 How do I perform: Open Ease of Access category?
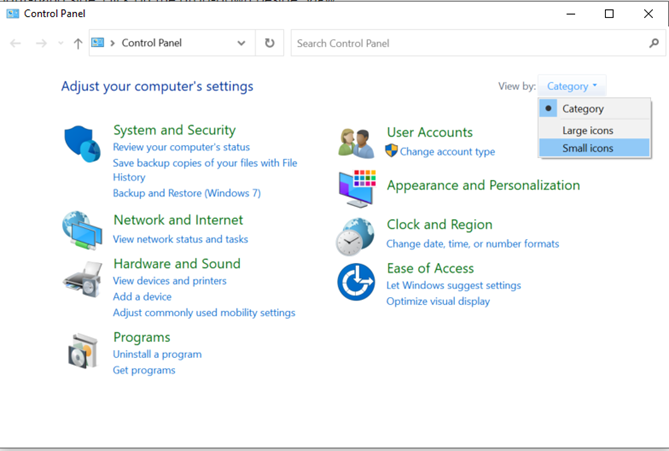click(430, 268)
